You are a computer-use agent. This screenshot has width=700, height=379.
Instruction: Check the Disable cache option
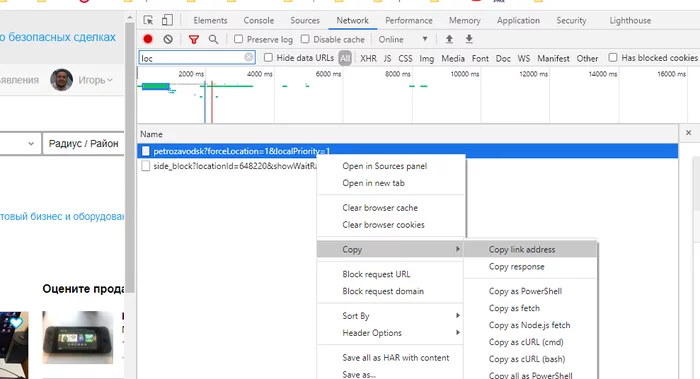pyautogui.click(x=305, y=39)
